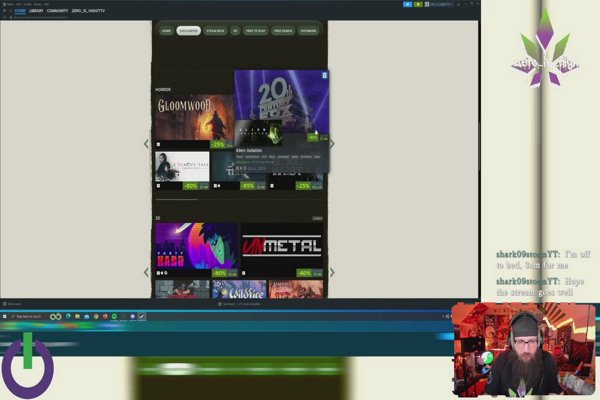The height and width of the screenshot is (400, 600).
Task: Show previous games in the 2D carousel
Action: point(146,273)
